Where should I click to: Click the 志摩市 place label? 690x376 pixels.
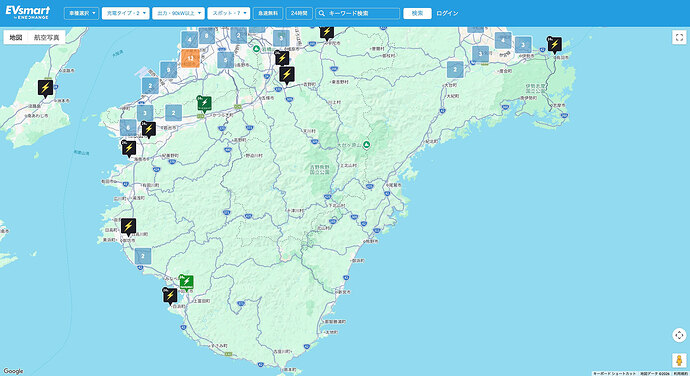[558, 105]
